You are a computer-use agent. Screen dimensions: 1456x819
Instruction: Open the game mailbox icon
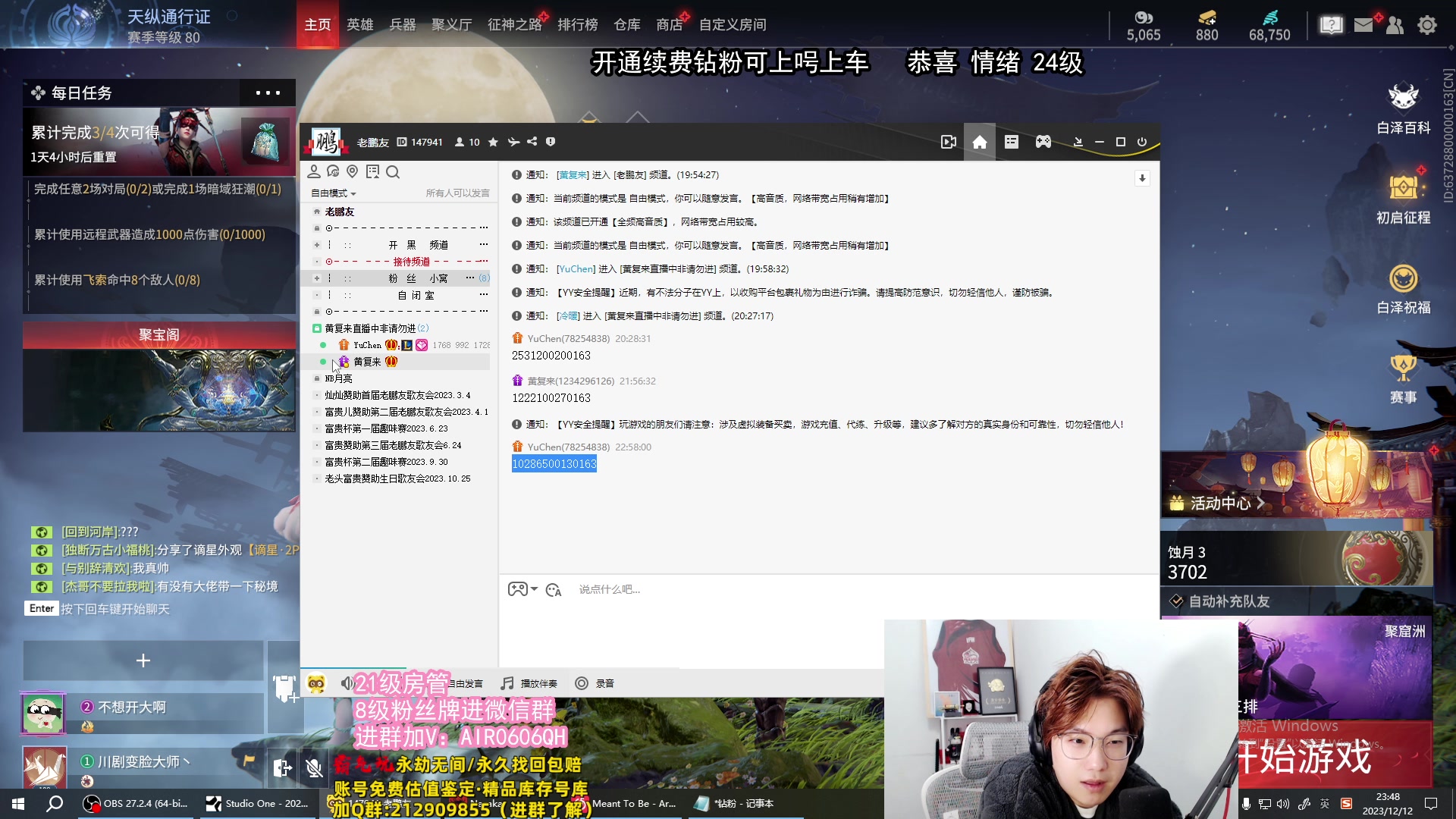1363,25
